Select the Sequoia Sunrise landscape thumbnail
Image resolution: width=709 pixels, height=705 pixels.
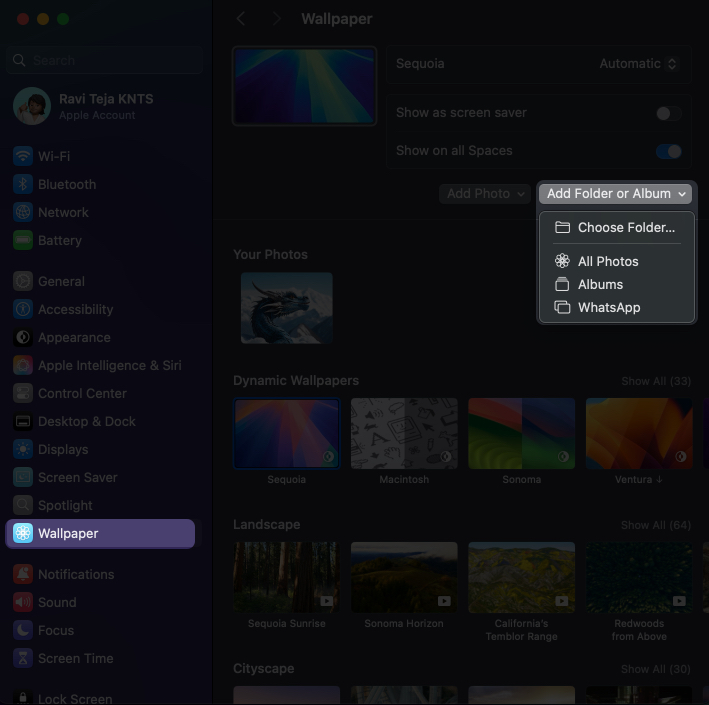pyautogui.click(x=287, y=577)
